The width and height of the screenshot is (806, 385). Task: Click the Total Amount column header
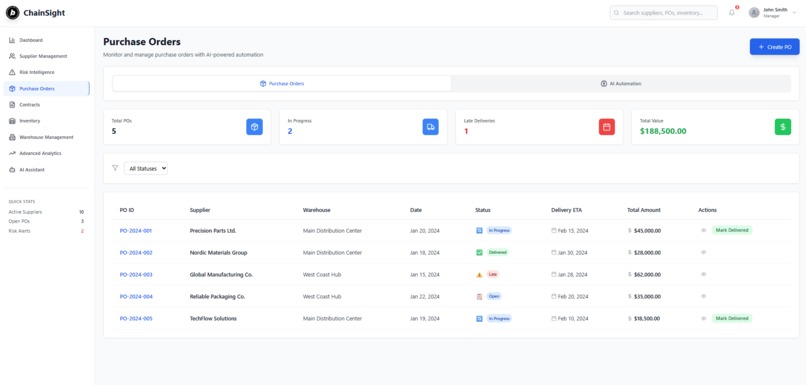coord(644,210)
